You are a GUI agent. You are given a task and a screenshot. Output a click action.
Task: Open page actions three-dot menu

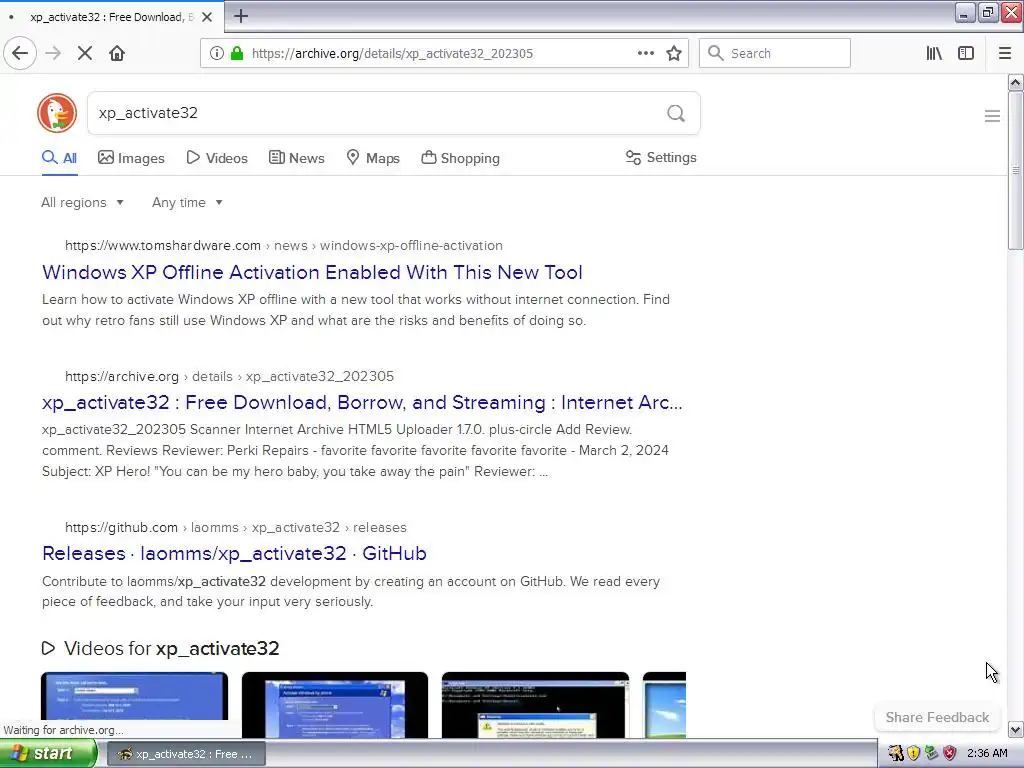645,53
